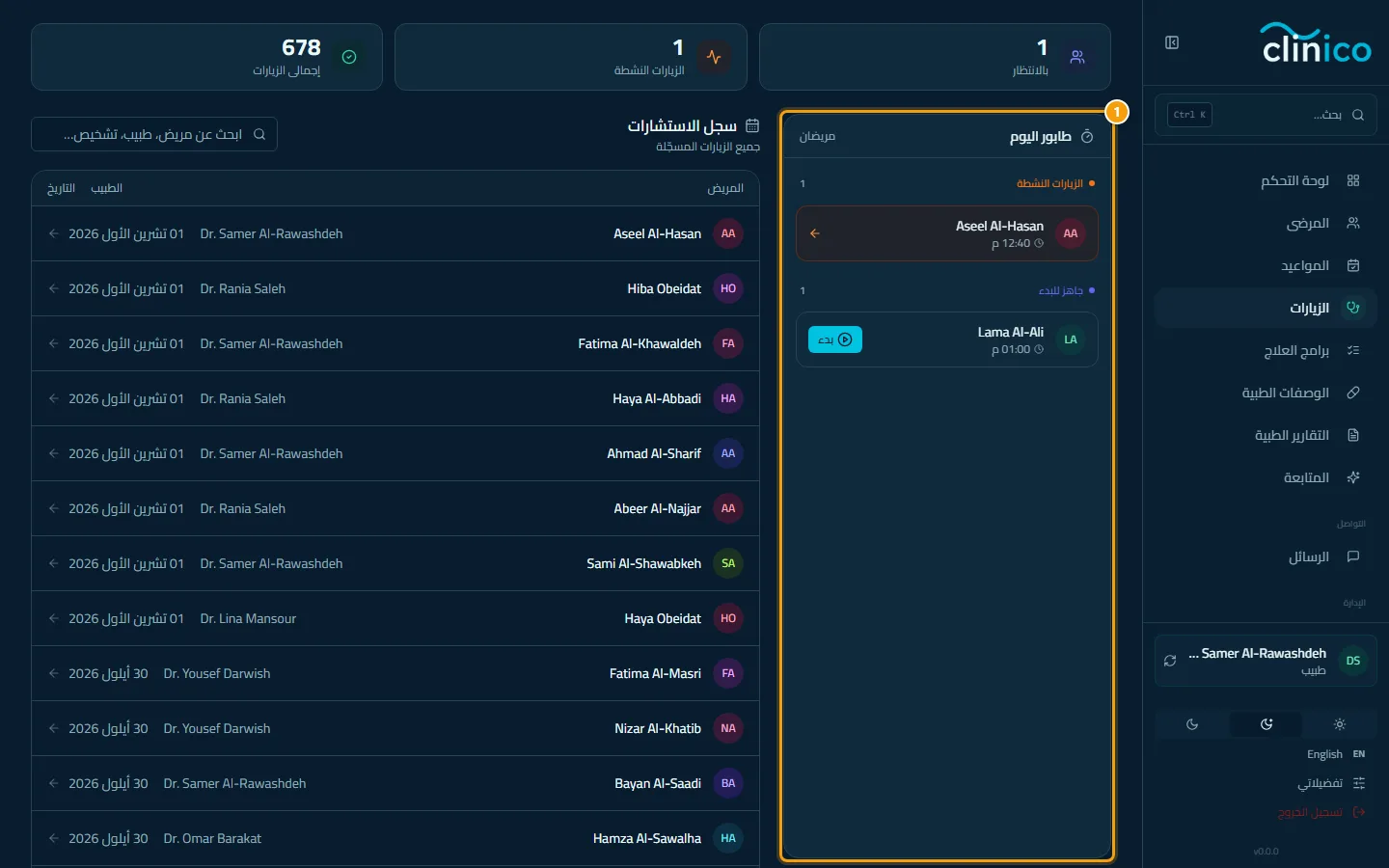
Task: Click the SA avatar of Sami Al-Shawabkeh
Action: click(728, 563)
